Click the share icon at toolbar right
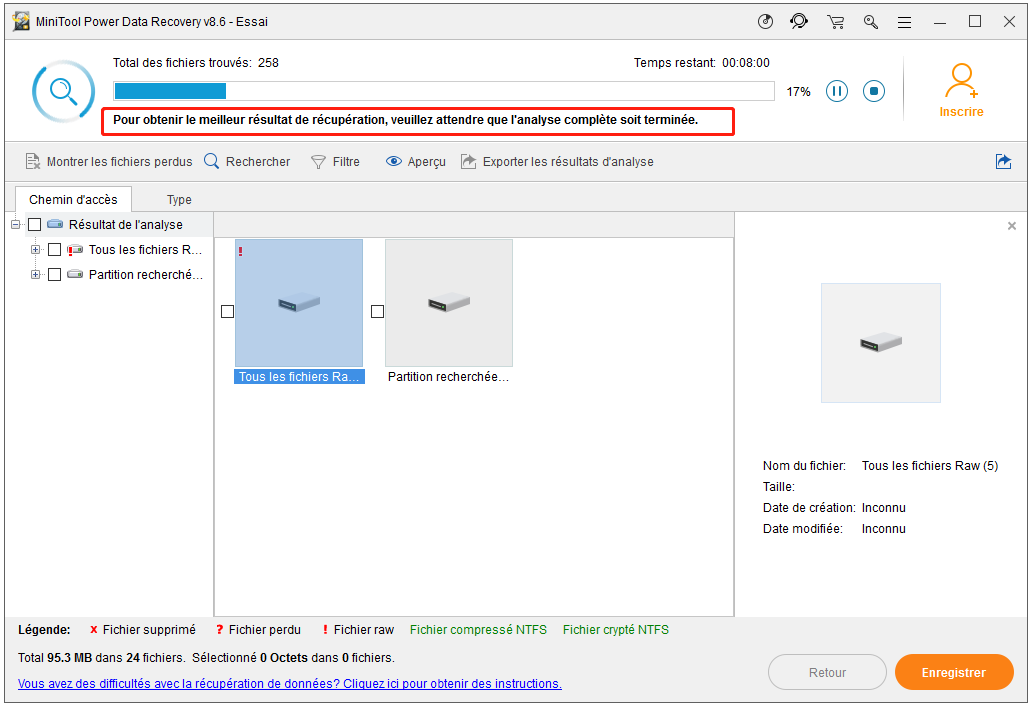1031x706 pixels. coord(1003,162)
